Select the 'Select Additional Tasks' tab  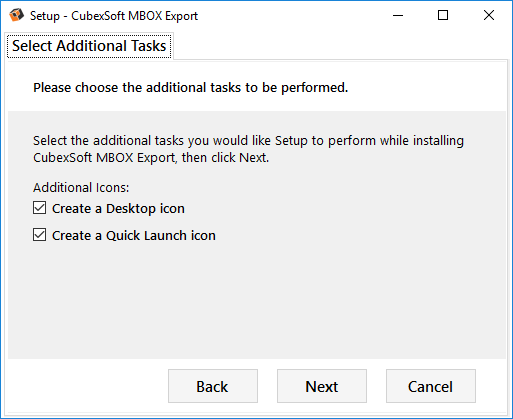click(89, 46)
